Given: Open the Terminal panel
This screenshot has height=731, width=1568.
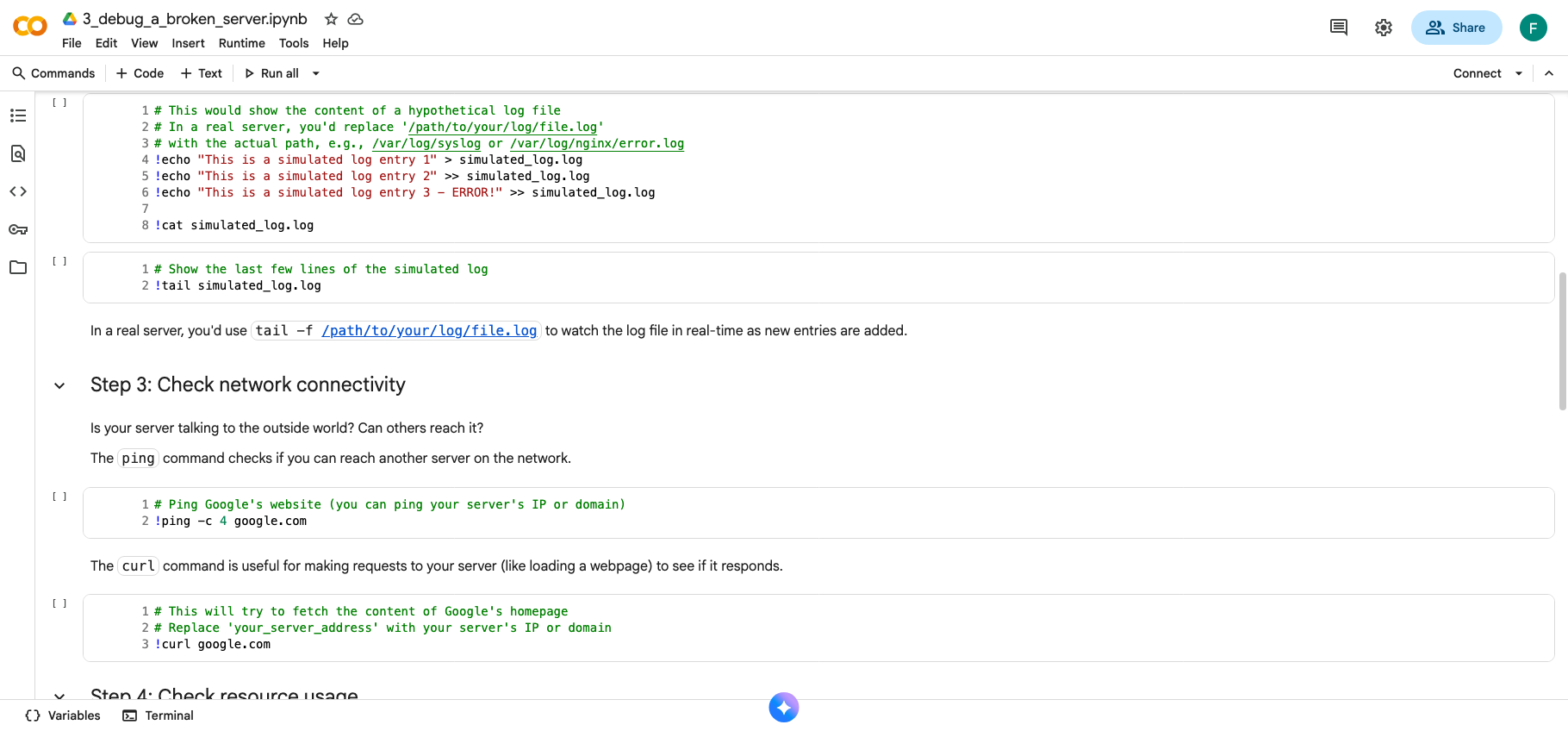Looking at the screenshot, I should [x=159, y=715].
